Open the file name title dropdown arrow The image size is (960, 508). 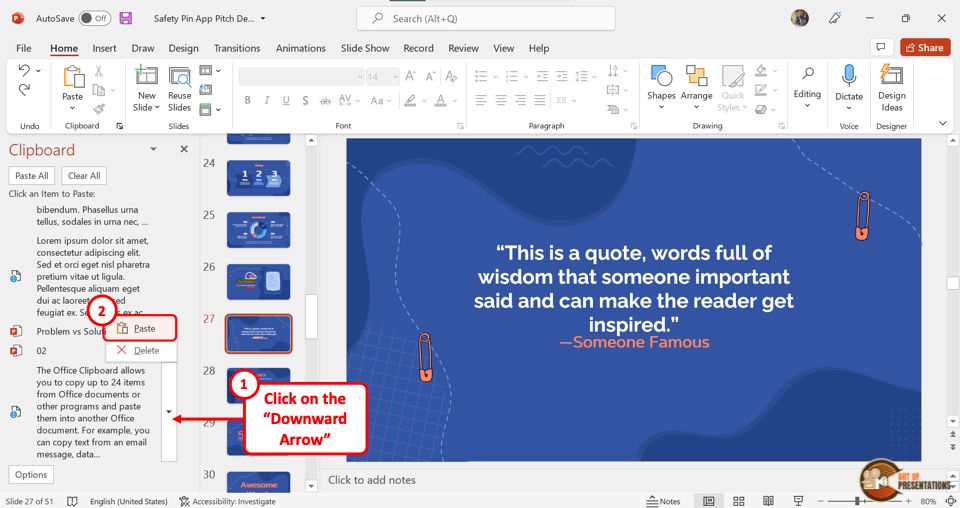[x=263, y=18]
